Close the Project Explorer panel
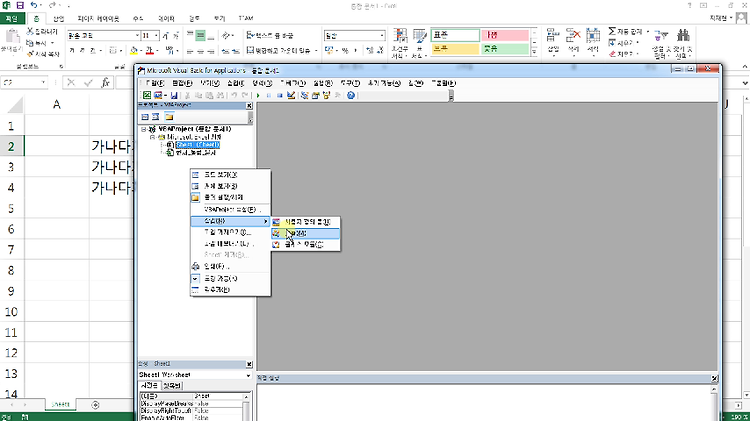The height and width of the screenshot is (421, 750). [249, 106]
